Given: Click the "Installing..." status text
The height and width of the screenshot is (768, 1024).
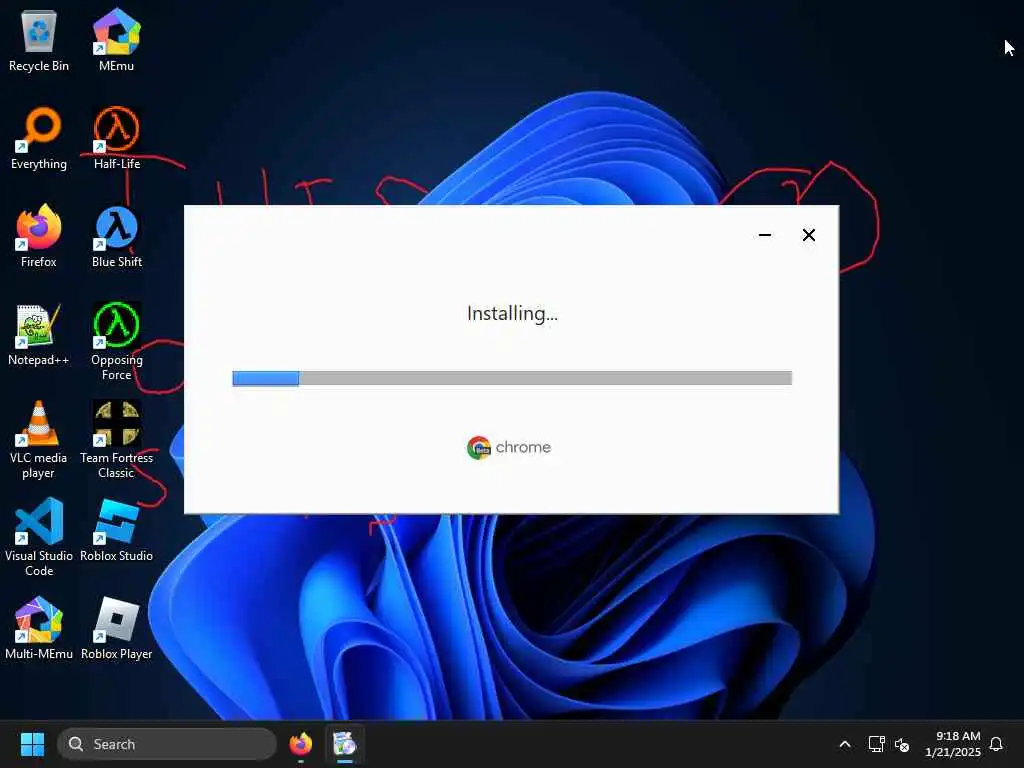Looking at the screenshot, I should click(x=512, y=313).
